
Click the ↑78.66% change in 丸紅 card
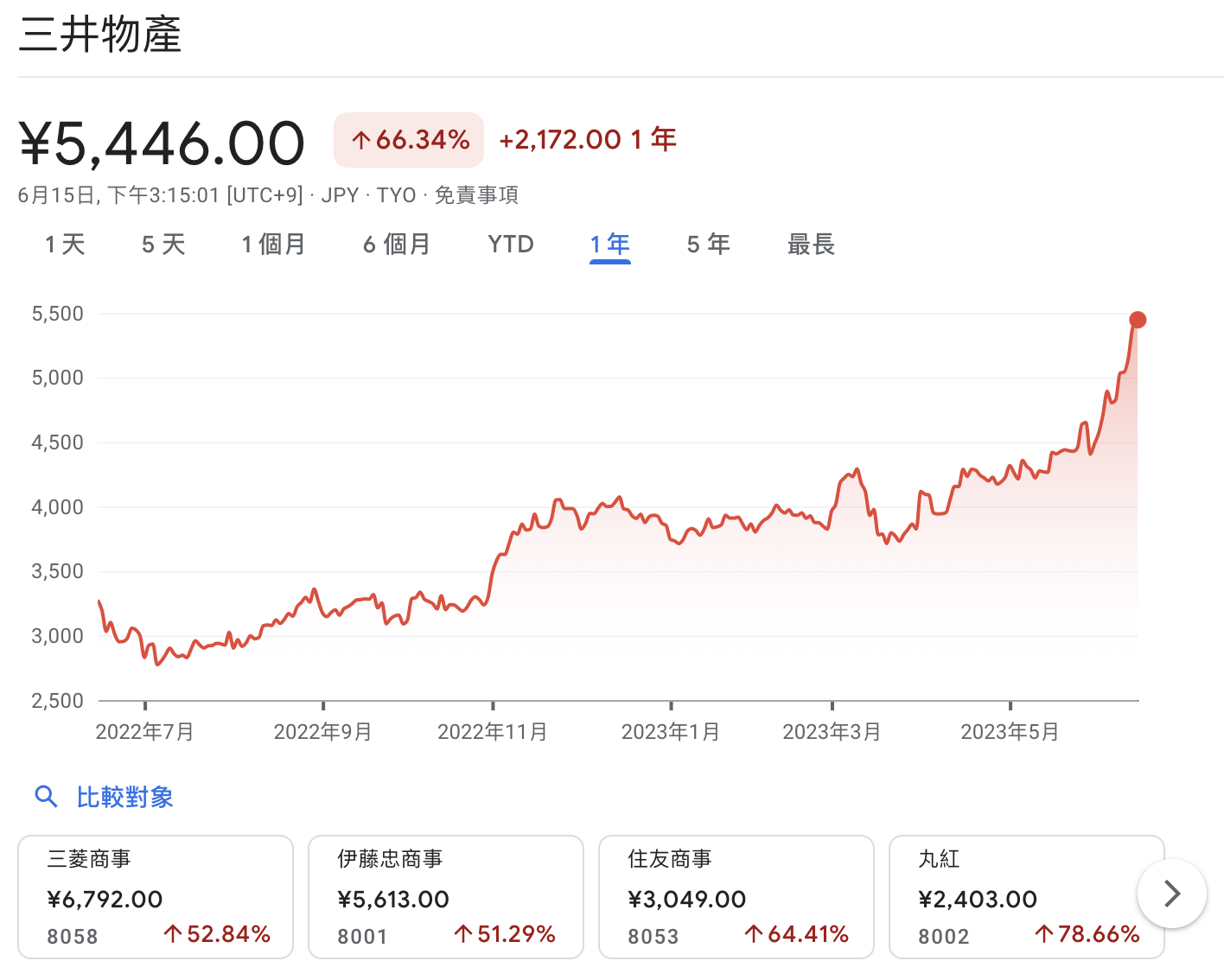(1087, 934)
